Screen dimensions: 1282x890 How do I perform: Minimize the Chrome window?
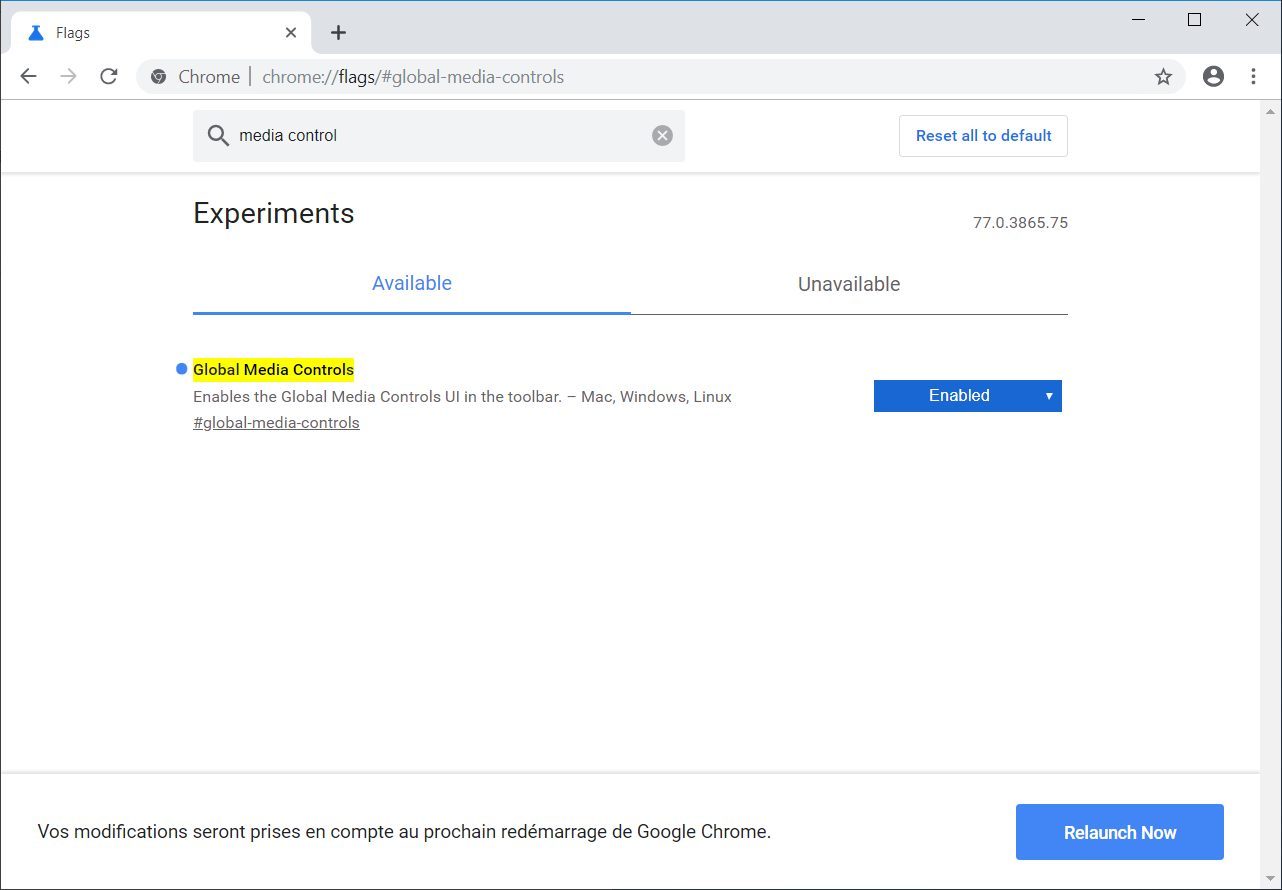[x=1138, y=20]
